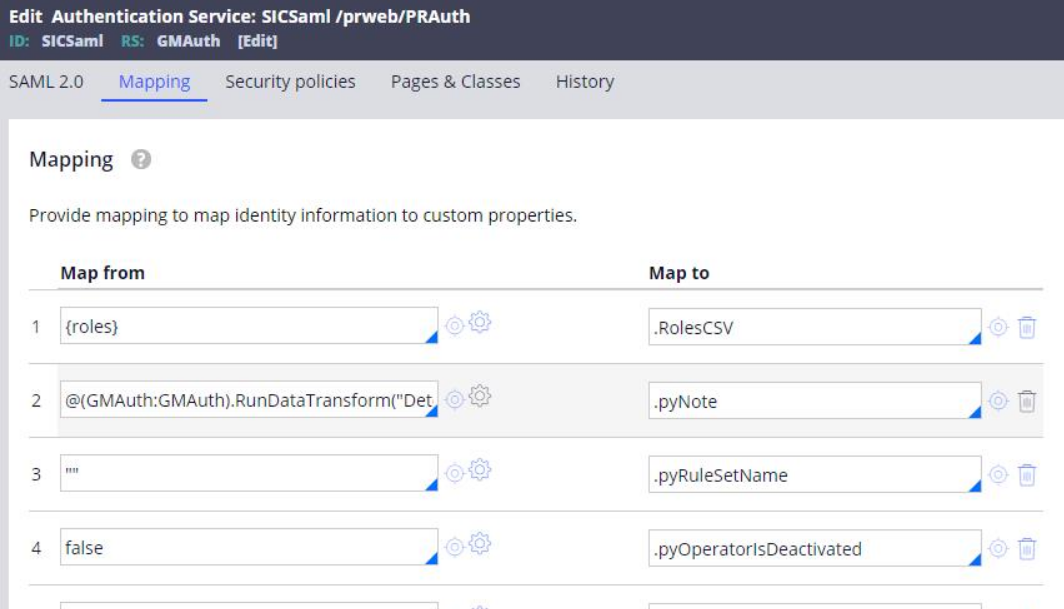Select the Mapping tab
The image size is (1064, 609).
point(155,81)
